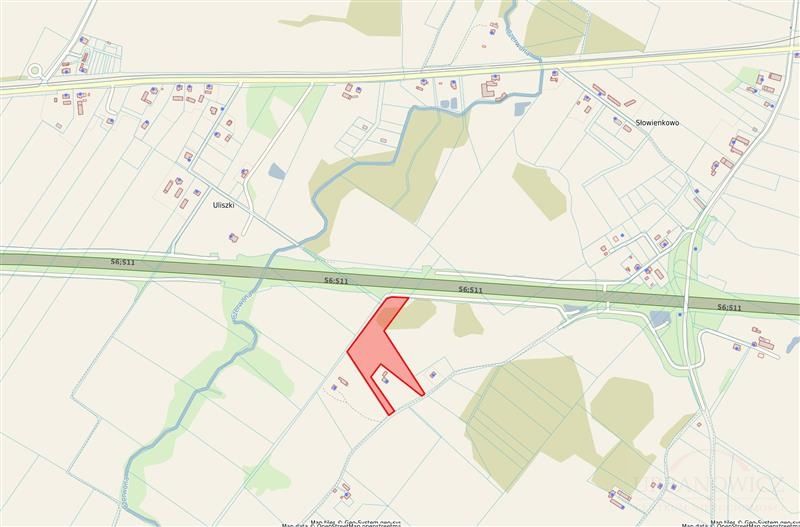This screenshot has height=527, width=800.
Task: Click the Uliszki village label
Action: [x=223, y=205]
